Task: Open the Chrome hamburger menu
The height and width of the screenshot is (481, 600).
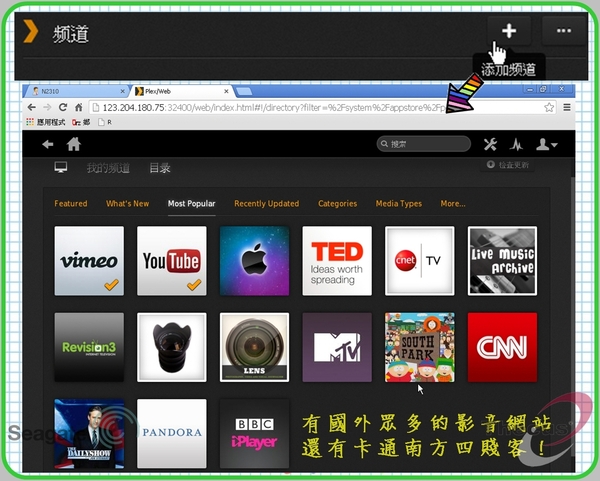Action: (567, 108)
